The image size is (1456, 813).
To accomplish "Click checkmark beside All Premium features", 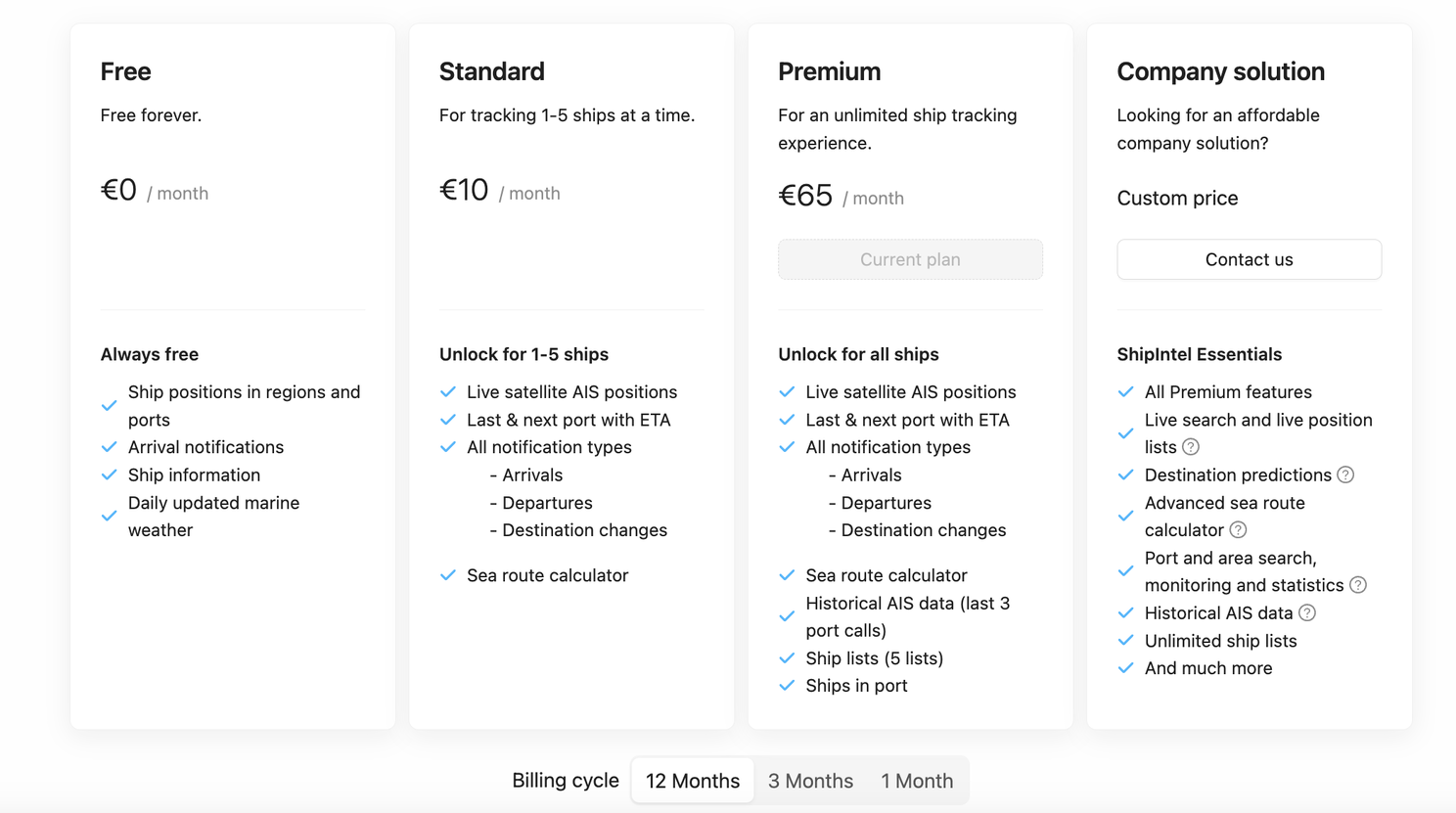I will (x=1126, y=392).
